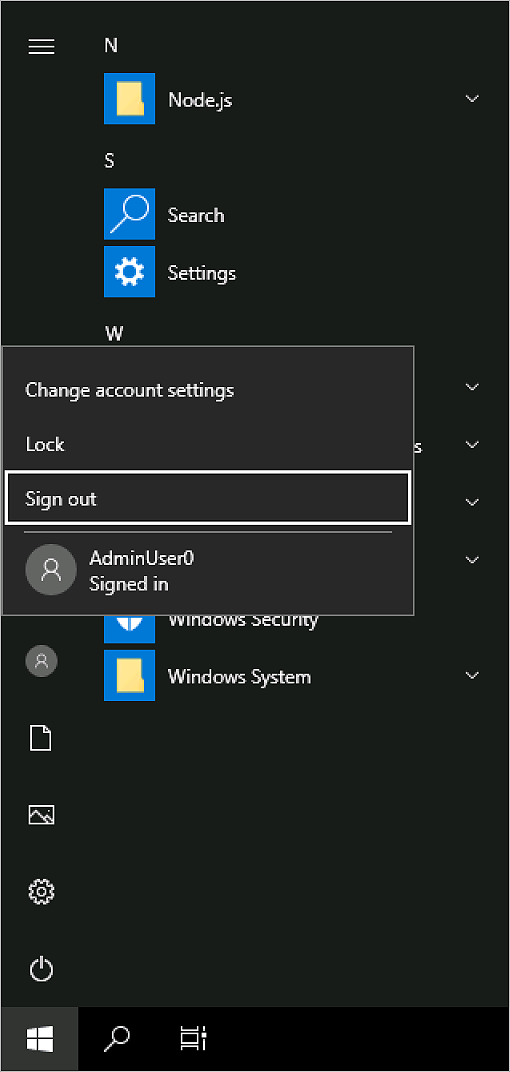Click the Settings gear in sidebar

[41, 892]
